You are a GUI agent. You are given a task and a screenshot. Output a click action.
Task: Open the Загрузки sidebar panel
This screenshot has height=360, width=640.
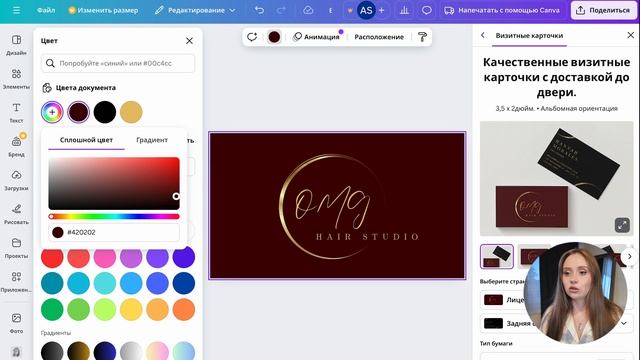coord(16,180)
